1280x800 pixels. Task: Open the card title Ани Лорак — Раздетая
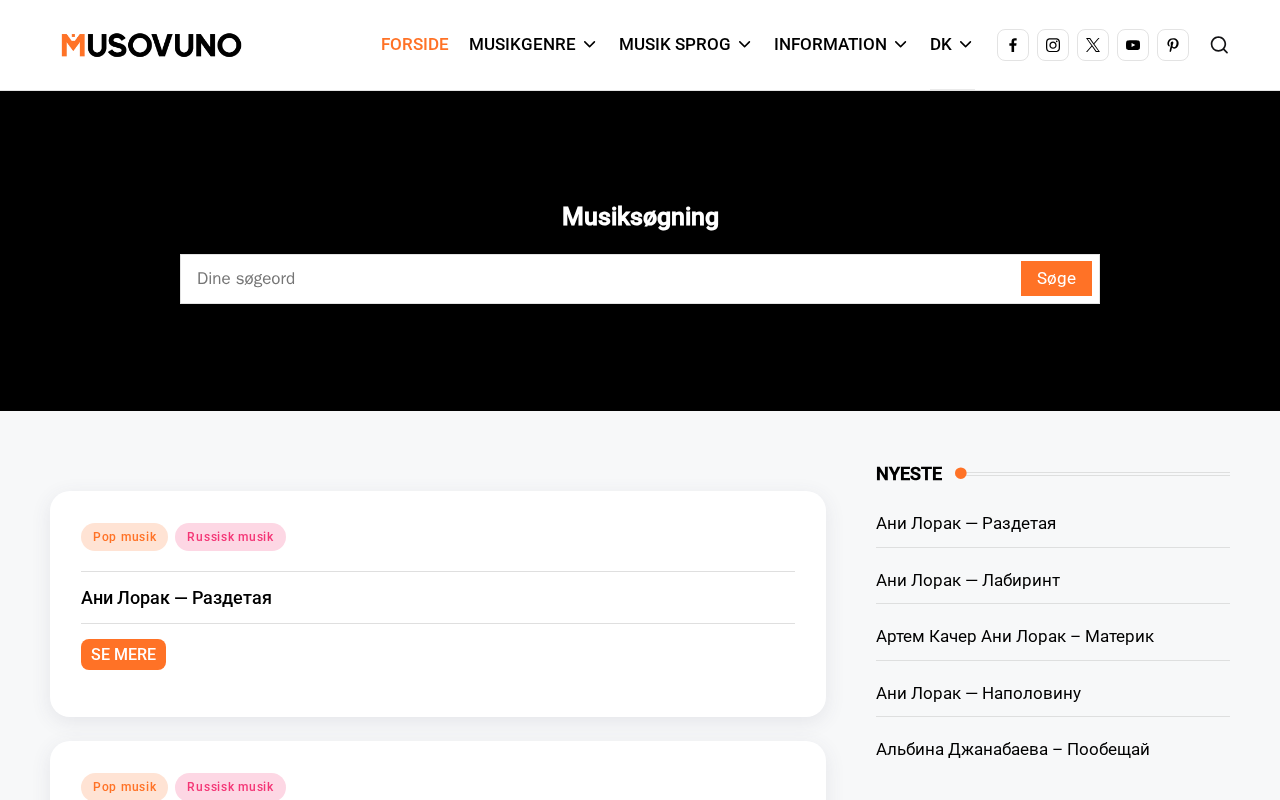point(176,598)
